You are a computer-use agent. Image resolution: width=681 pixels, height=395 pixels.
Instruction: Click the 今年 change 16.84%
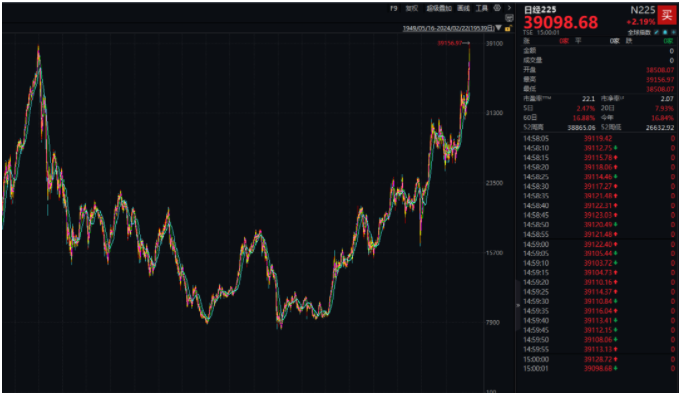[x=663, y=118]
